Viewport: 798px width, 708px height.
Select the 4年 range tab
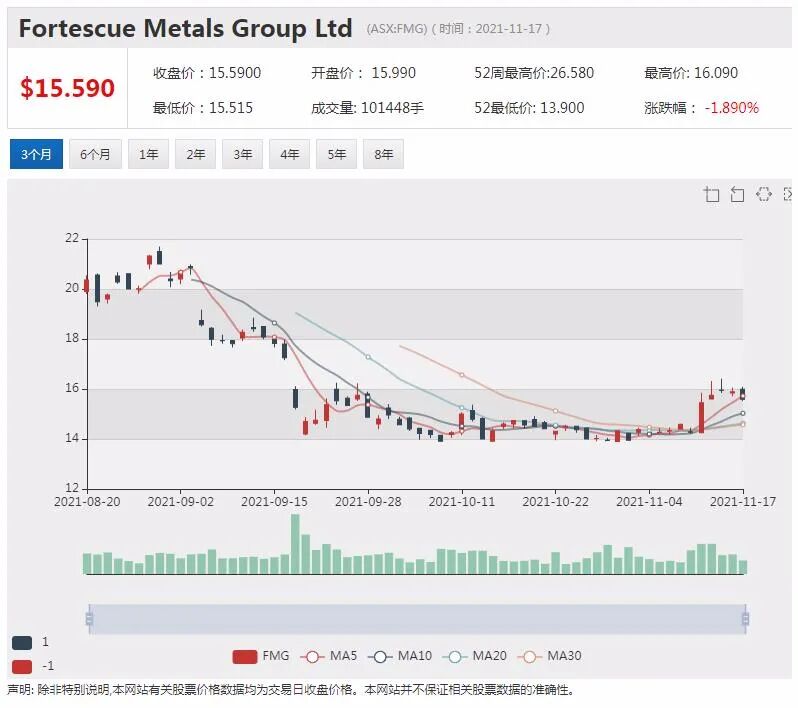(x=289, y=154)
